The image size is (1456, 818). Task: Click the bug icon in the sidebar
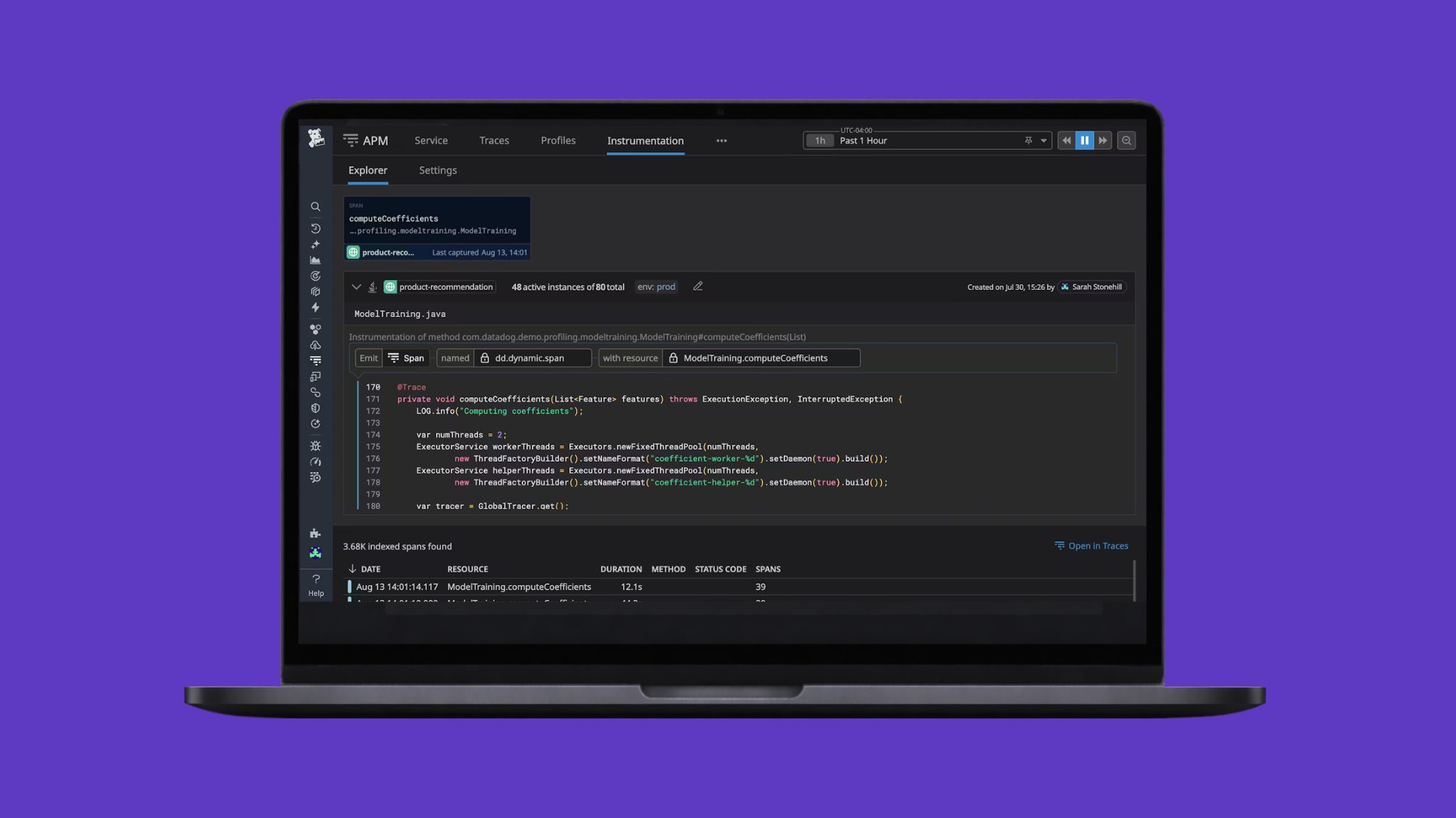point(316,446)
